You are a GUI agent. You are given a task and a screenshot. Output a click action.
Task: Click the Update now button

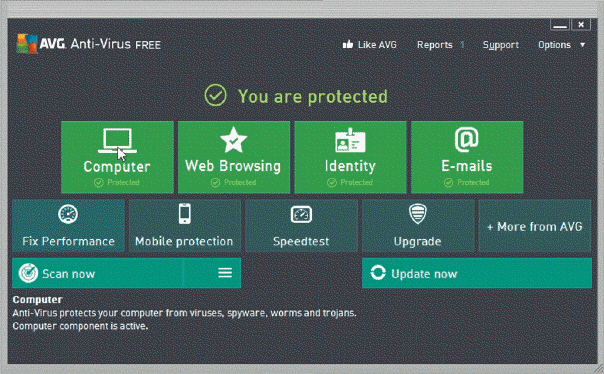pyautogui.click(x=477, y=273)
